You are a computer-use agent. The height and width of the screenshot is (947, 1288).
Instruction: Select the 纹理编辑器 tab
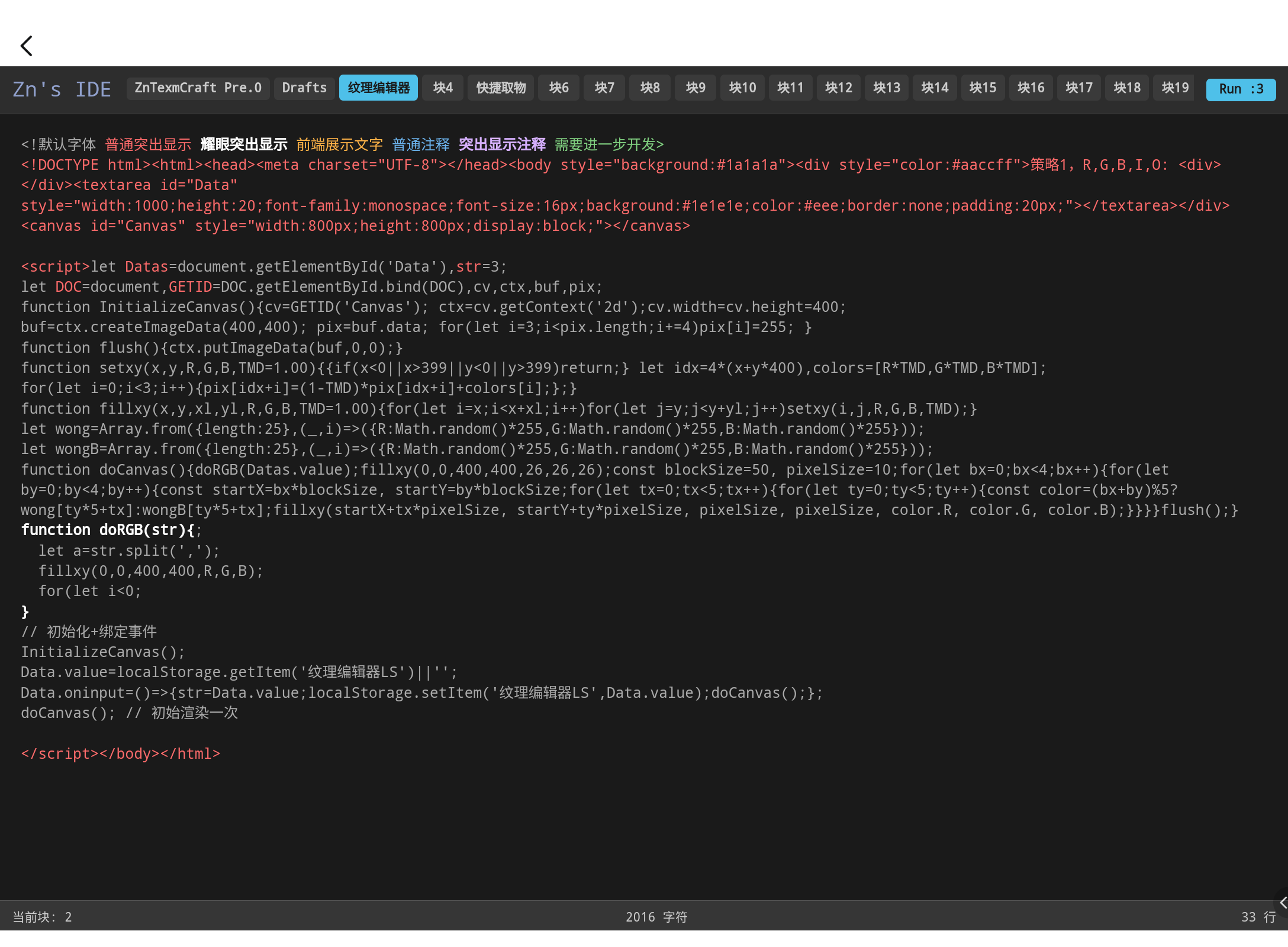(378, 88)
